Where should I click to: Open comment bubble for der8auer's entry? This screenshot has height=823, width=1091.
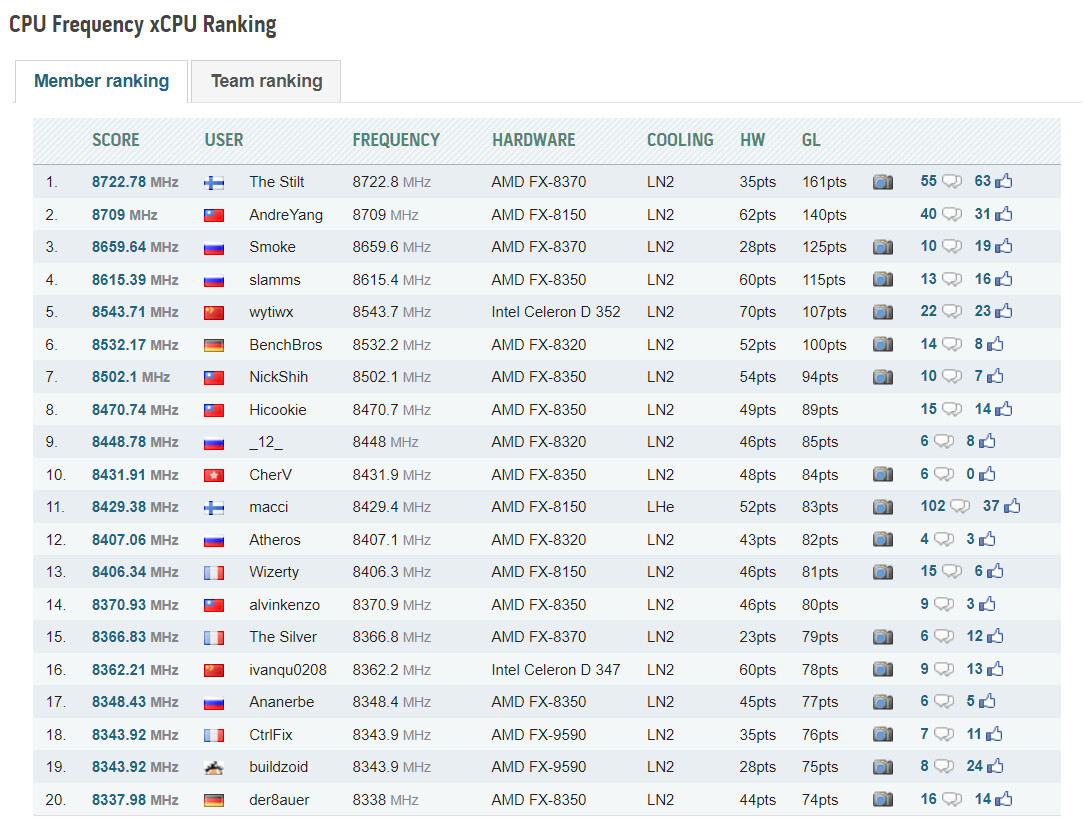pos(952,799)
